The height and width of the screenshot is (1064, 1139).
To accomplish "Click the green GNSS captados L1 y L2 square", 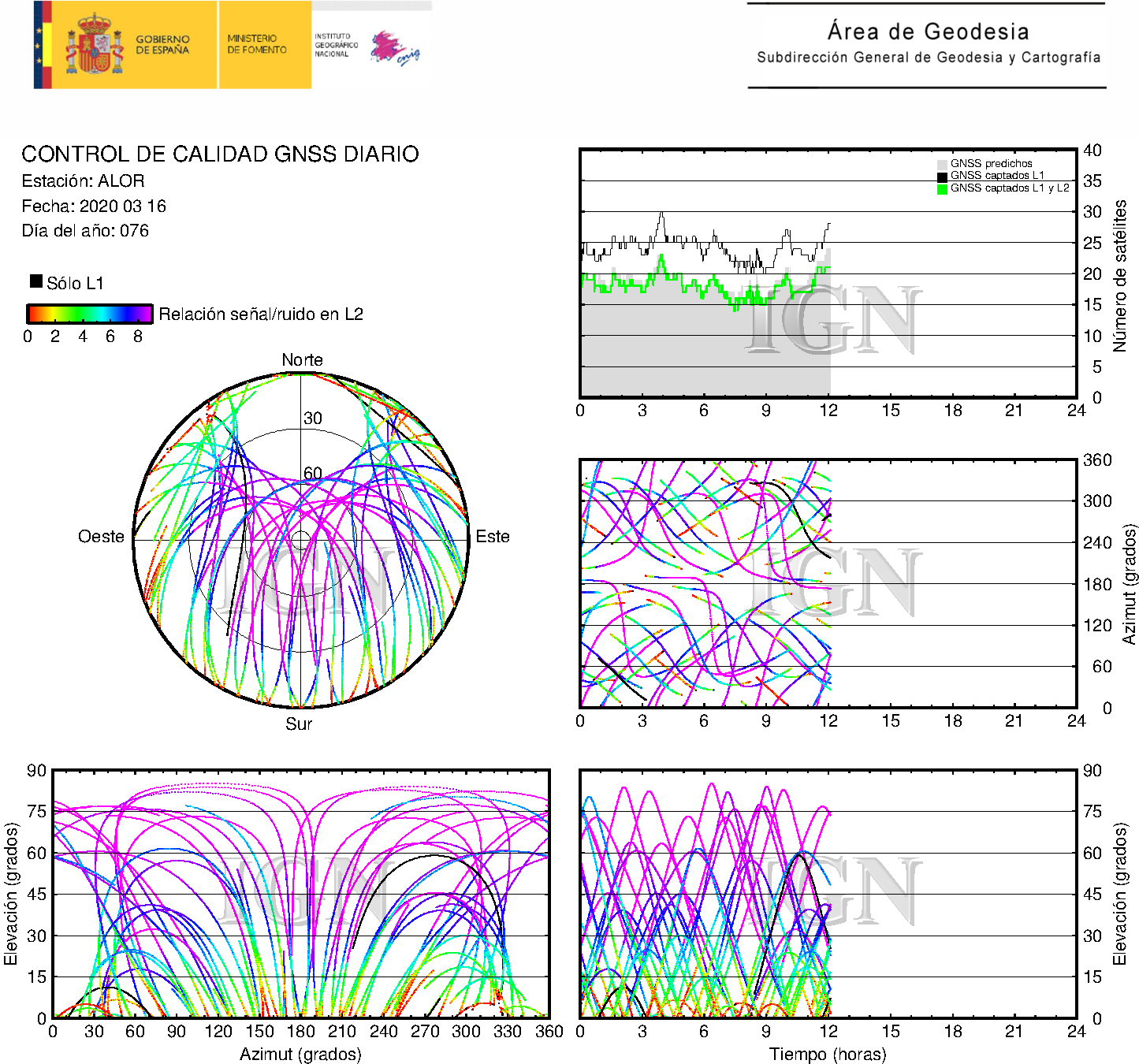I will coord(942,188).
